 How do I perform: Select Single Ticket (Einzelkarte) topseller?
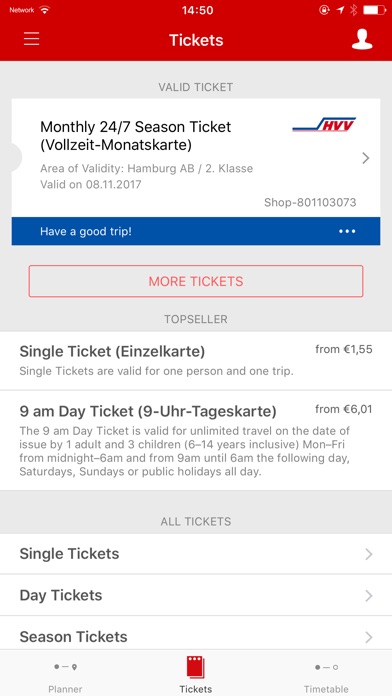pos(196,361)
